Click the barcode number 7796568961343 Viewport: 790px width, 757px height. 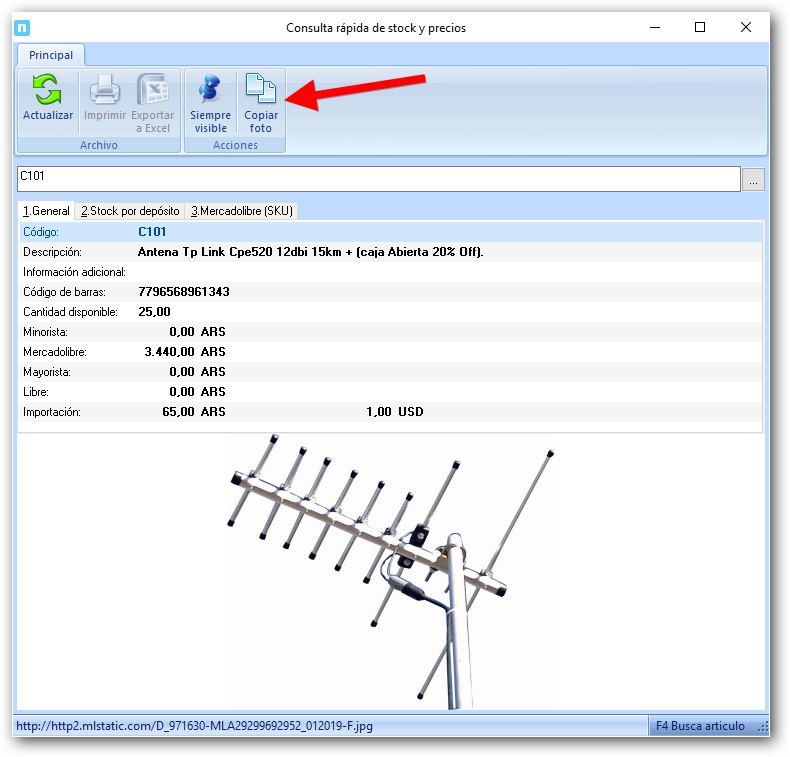point(184,292)
